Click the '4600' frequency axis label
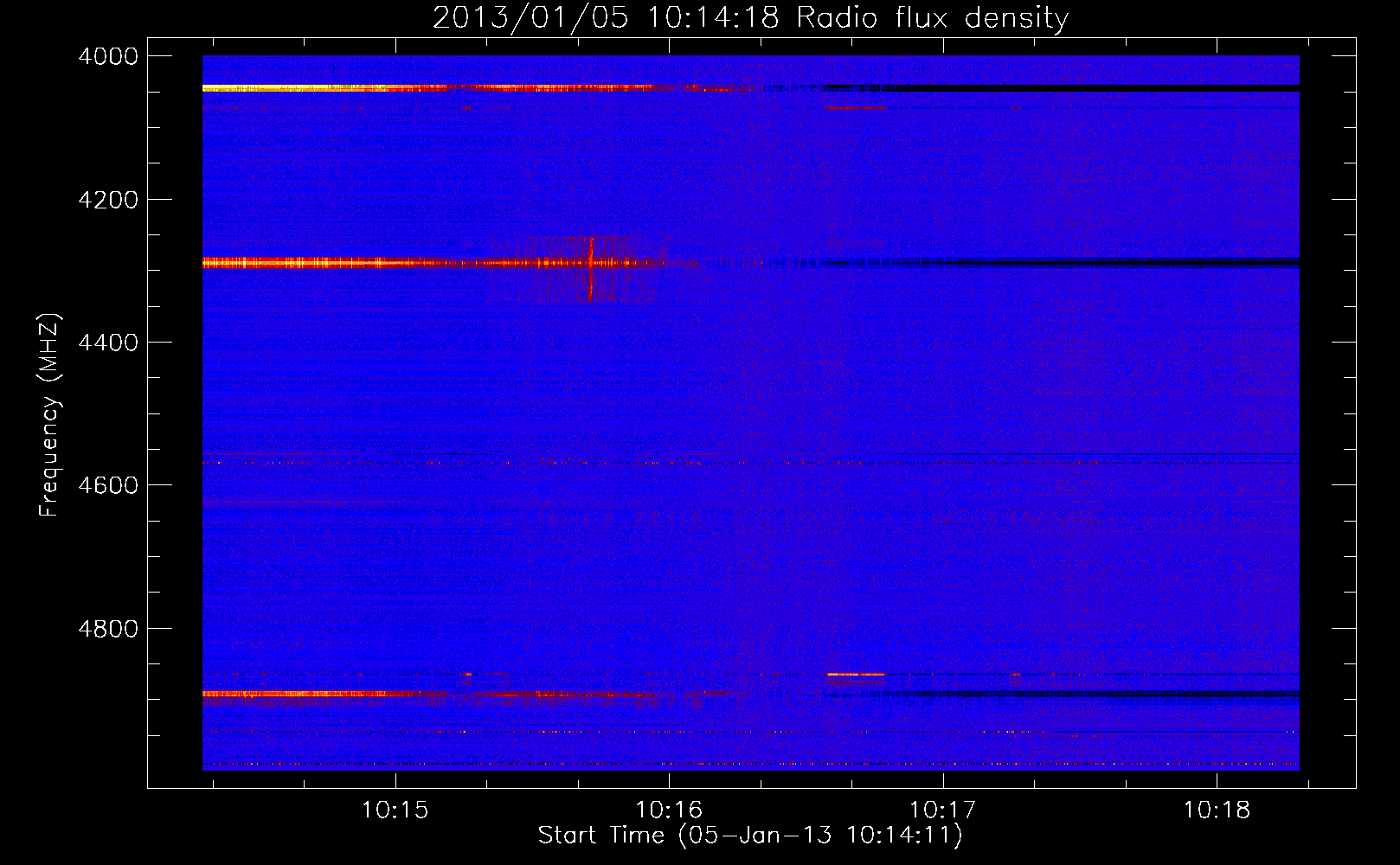Screen dimensions: 1400x865 pyautogui.click(x=108, y=485)
